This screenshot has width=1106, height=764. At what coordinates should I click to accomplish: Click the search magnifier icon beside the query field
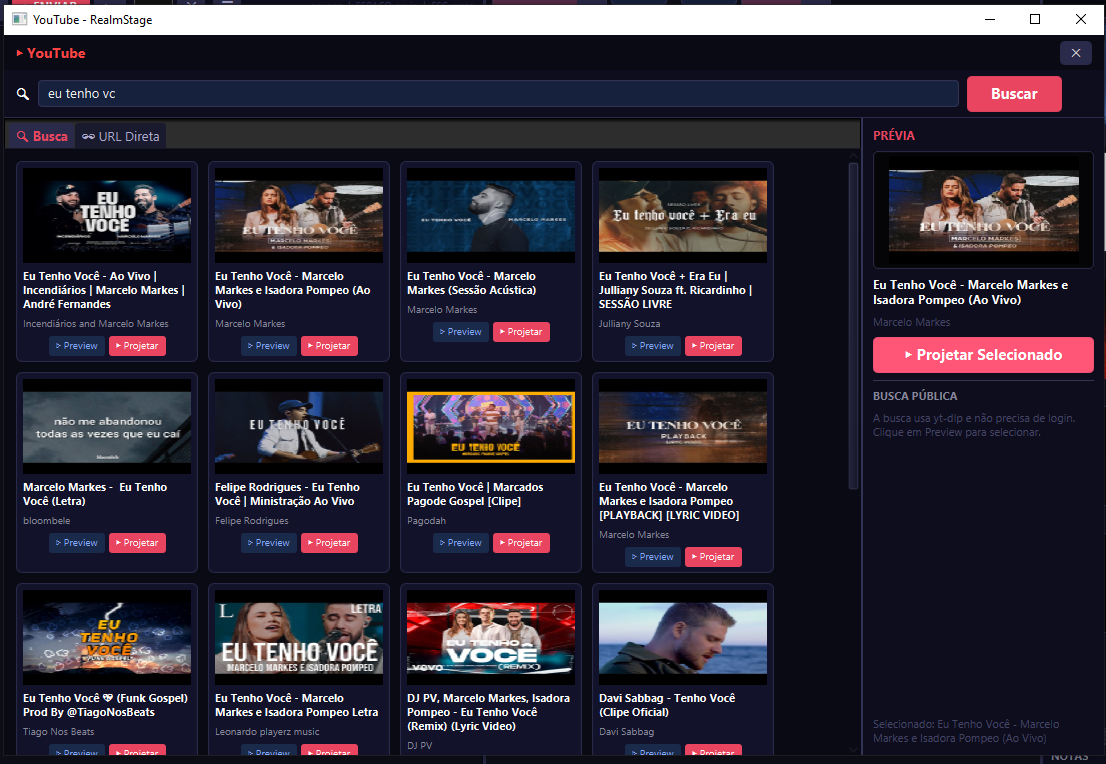[x=23, y=94]
